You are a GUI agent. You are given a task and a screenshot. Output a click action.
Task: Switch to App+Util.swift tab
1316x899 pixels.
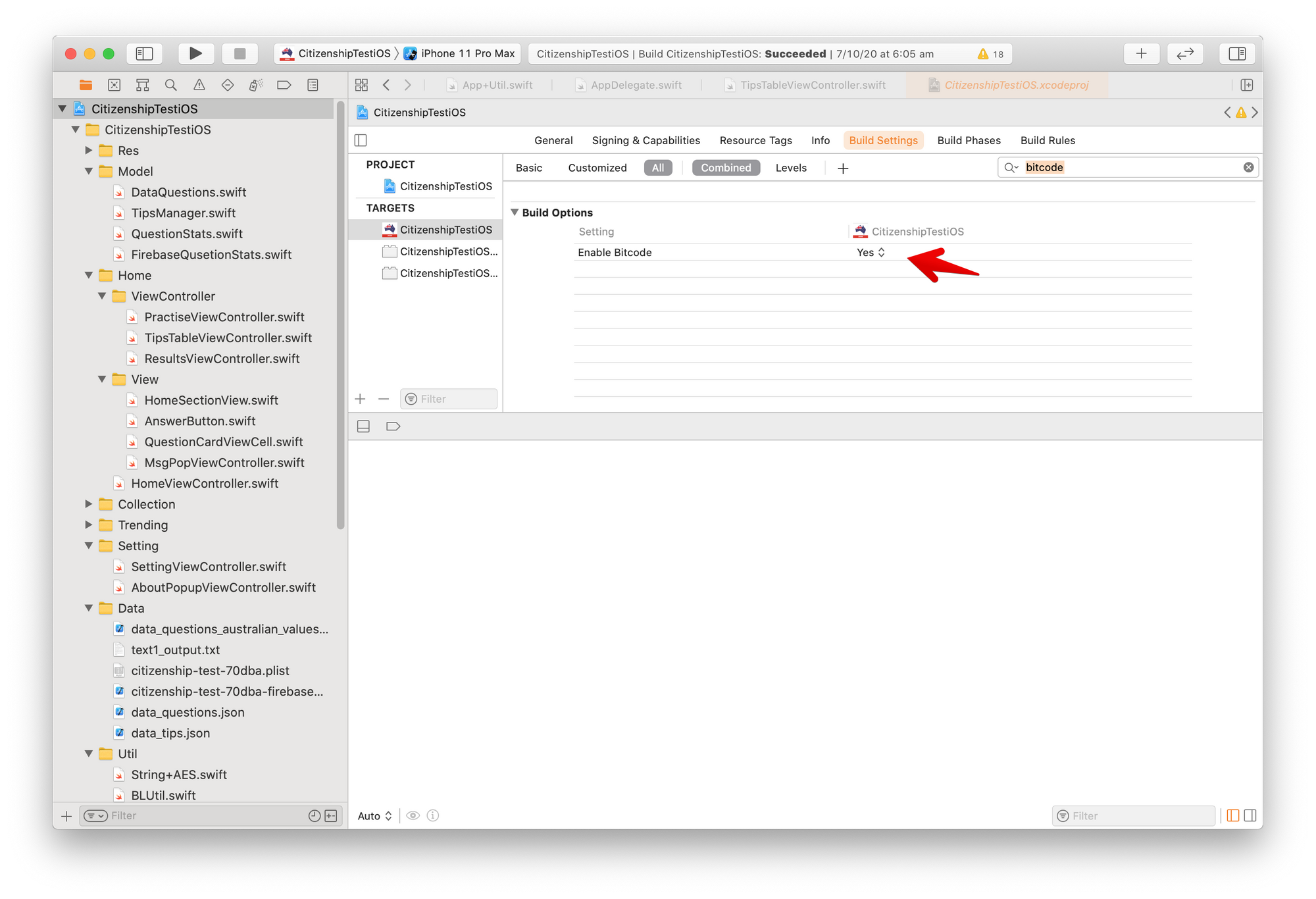click(x=489, y=85)
